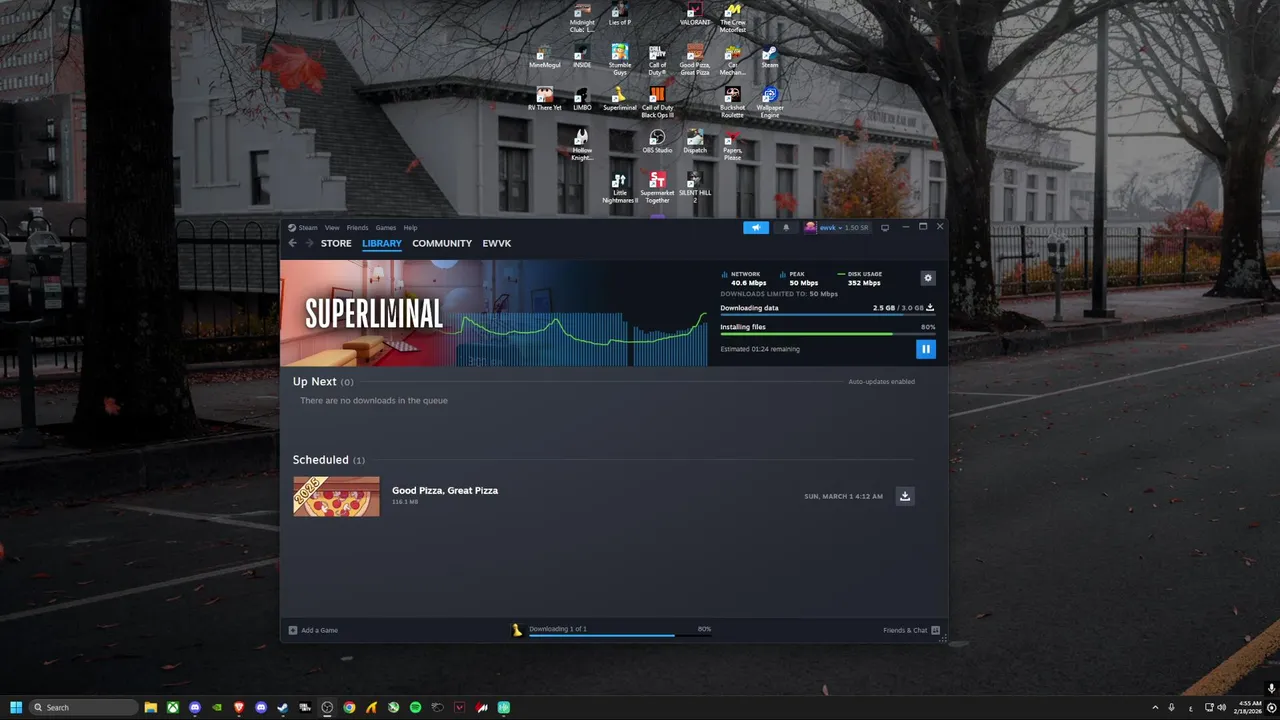Download Good Pizza, Great Pizza now
Screen dimensions: 1280x720
click(905, 496)
